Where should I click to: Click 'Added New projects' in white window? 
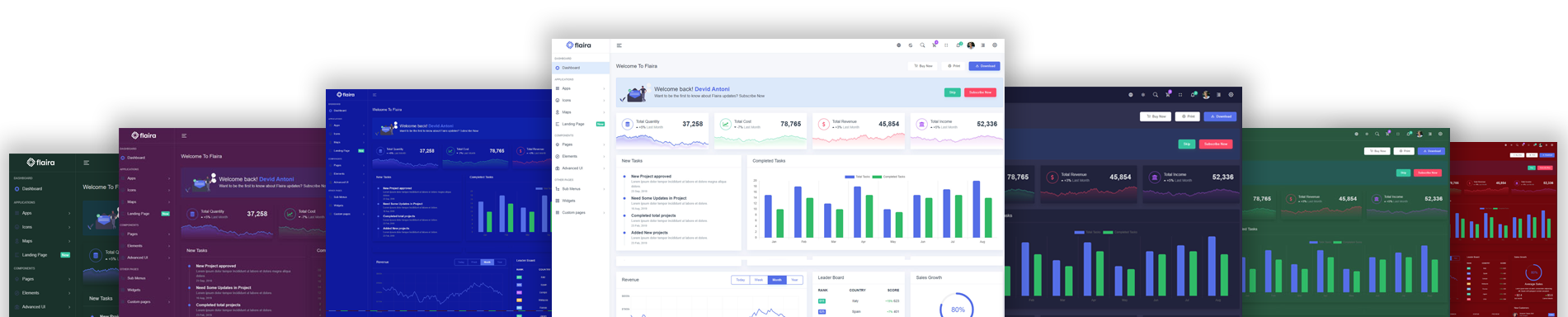click(649, 233)
